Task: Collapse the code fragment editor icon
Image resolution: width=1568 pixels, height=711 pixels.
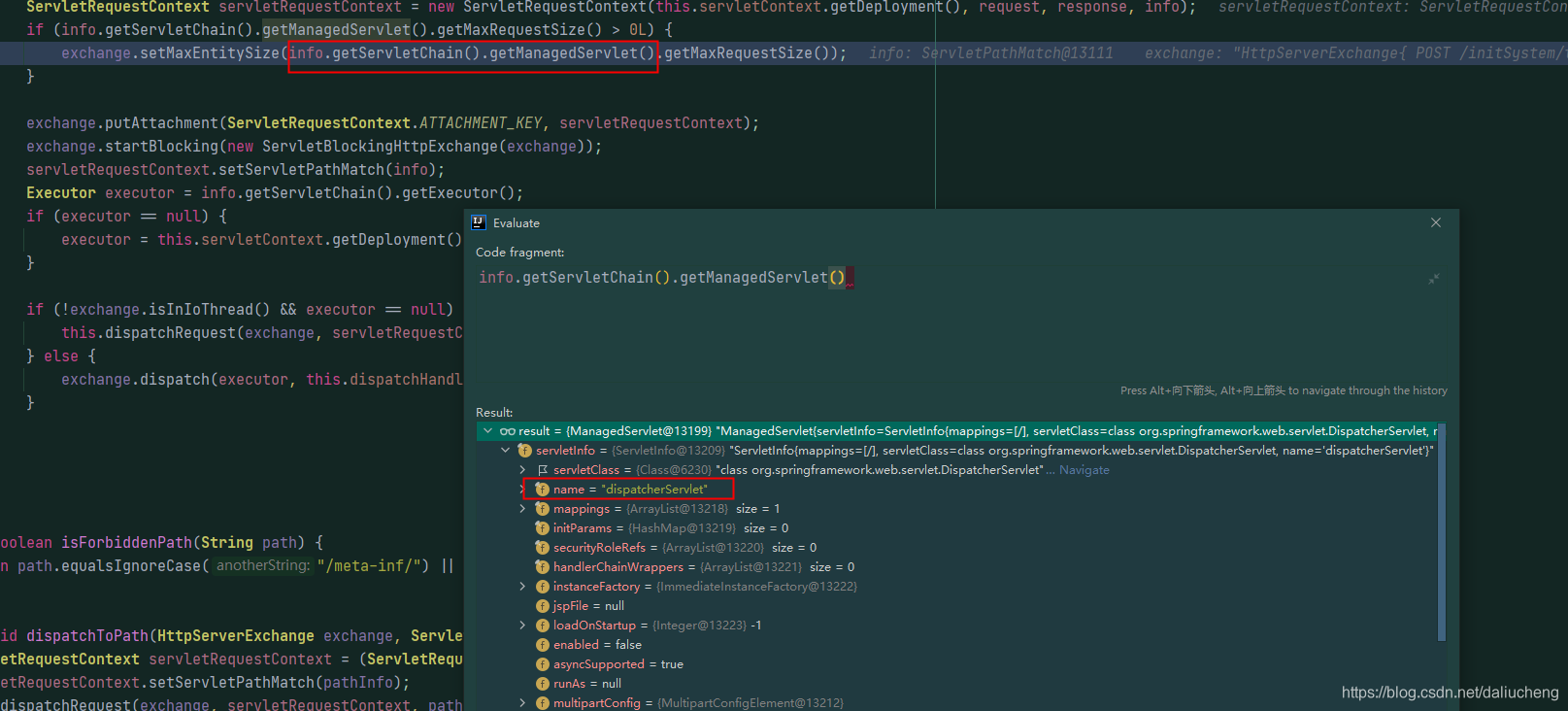Action: tap(1433, 279)
